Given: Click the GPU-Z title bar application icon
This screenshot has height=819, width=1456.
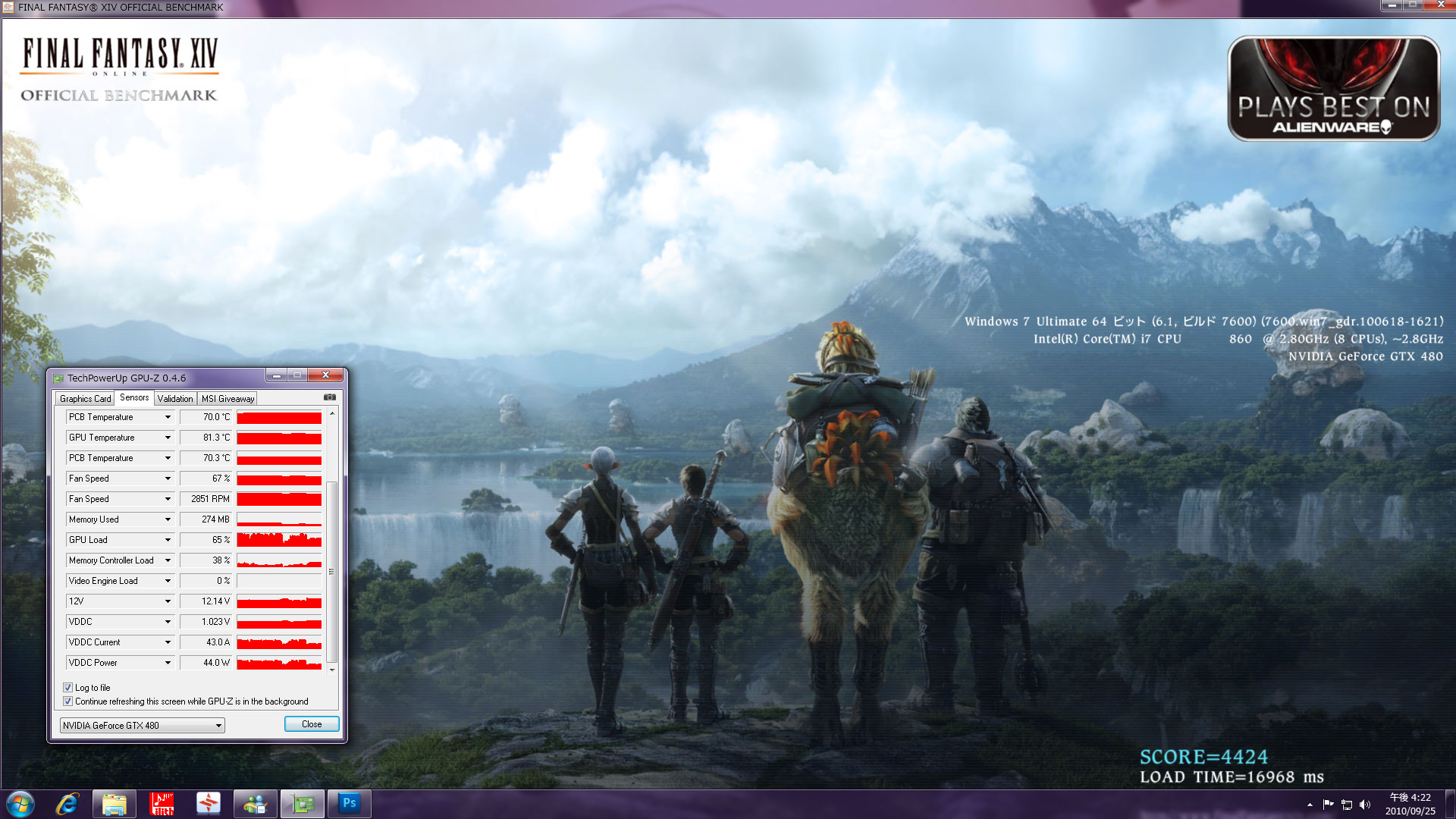Looking at the screenshot, I should pyautogui.click(x=58, y=378).
